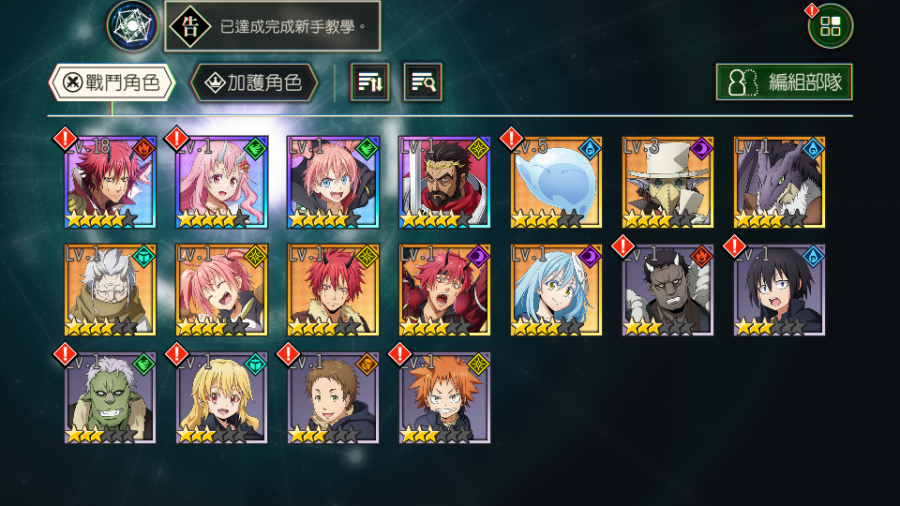Click the red alert badge on slime card
The height and width of the screenshot is (506, 900).
[x=511, y=138]
